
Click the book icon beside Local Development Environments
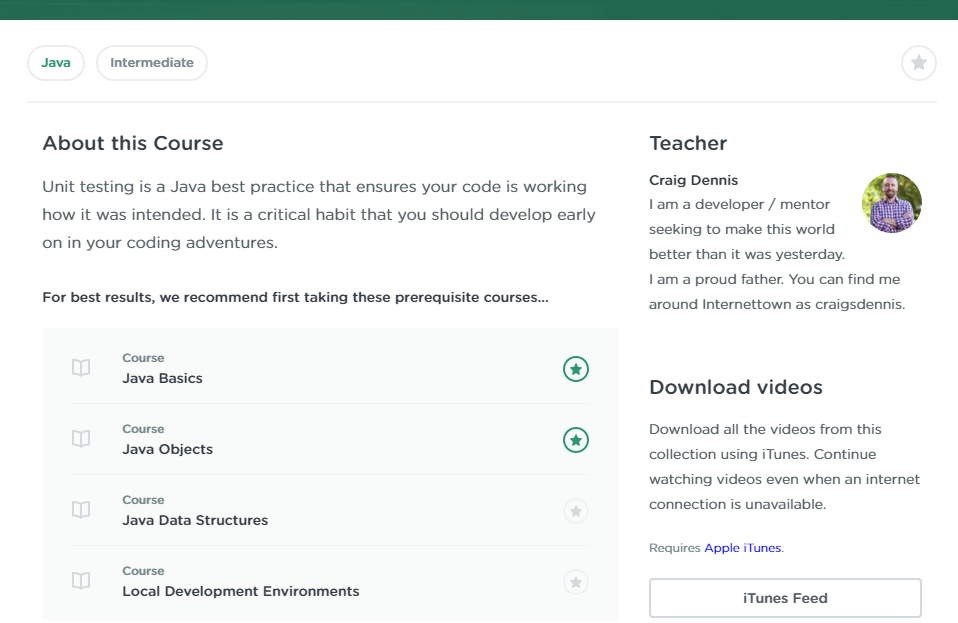click(81, 581)
